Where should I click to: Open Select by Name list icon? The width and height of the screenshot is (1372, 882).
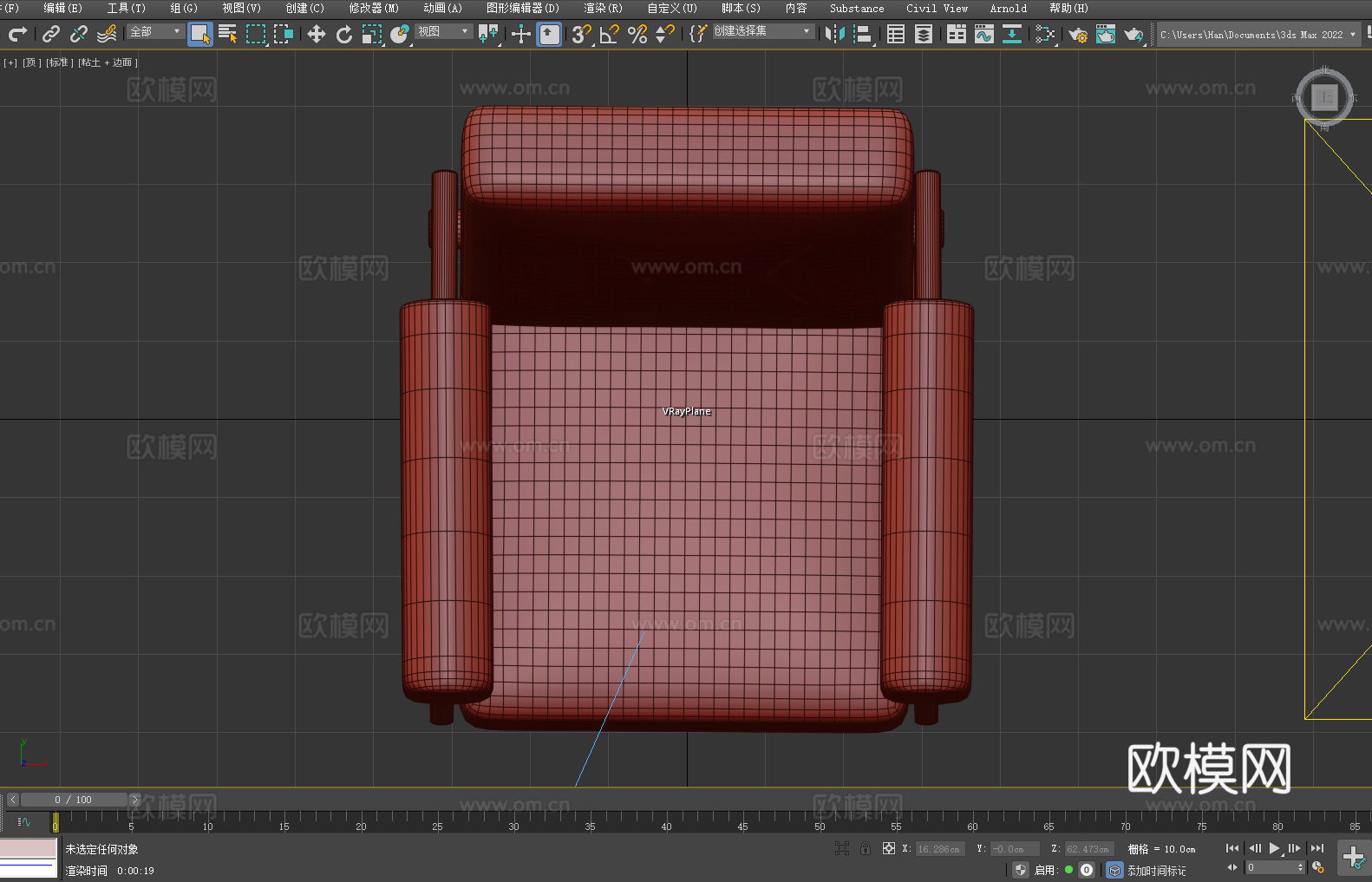click(228, 34)
